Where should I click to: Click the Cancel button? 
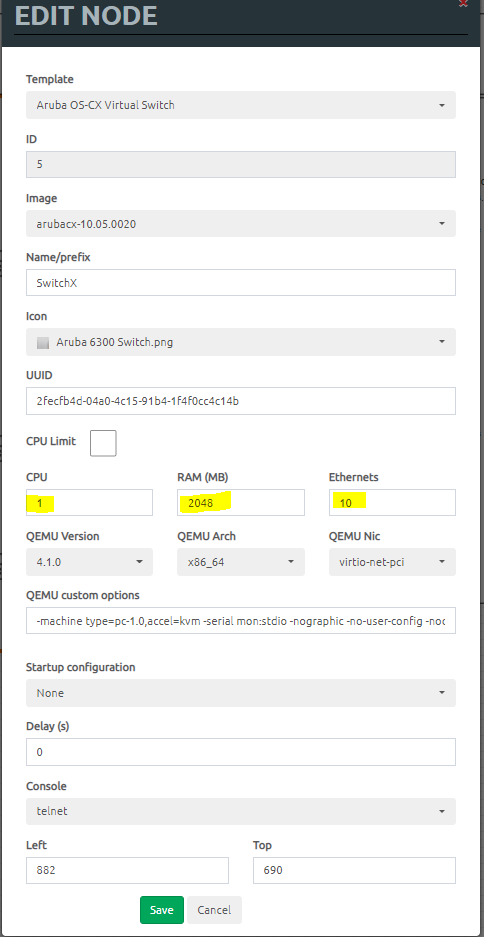click(214, 910)
